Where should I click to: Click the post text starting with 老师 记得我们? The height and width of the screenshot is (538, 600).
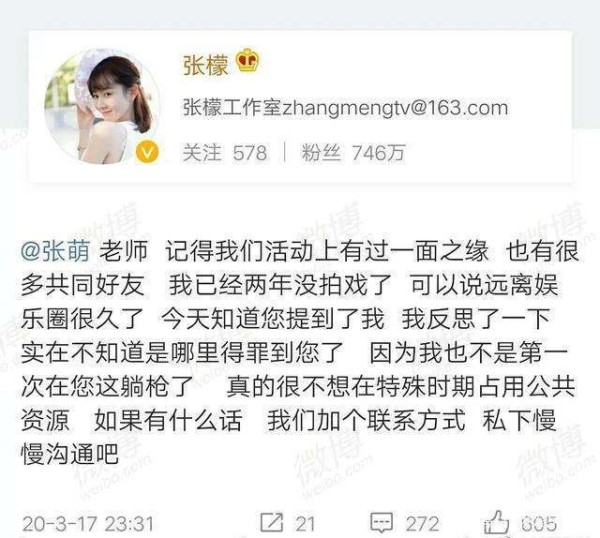[x=300, y=352]
